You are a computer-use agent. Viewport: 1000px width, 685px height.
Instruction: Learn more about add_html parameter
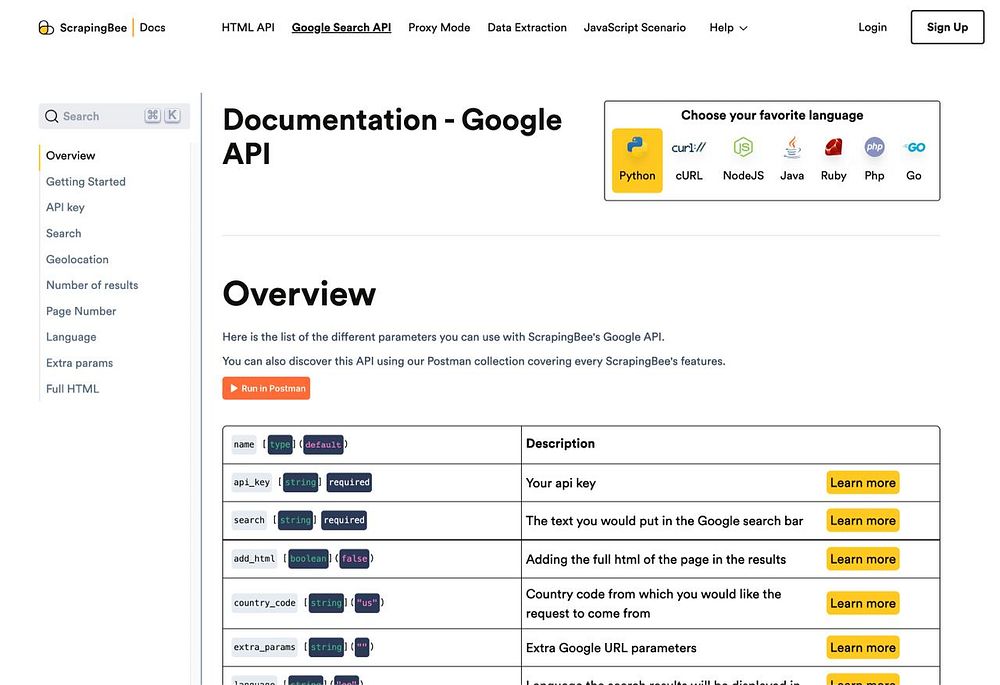pyautogui.click(x=863, y=559)
